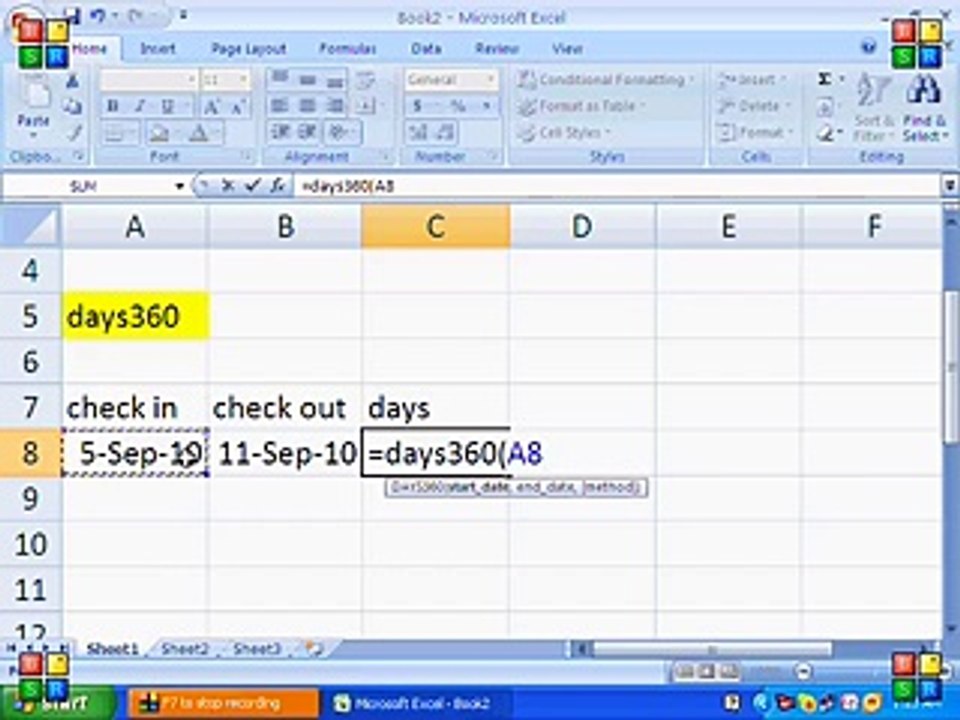Click the Increase Indent icon
Image resolution: width=960 pixels, height=720 pixels.
(308, 132)
